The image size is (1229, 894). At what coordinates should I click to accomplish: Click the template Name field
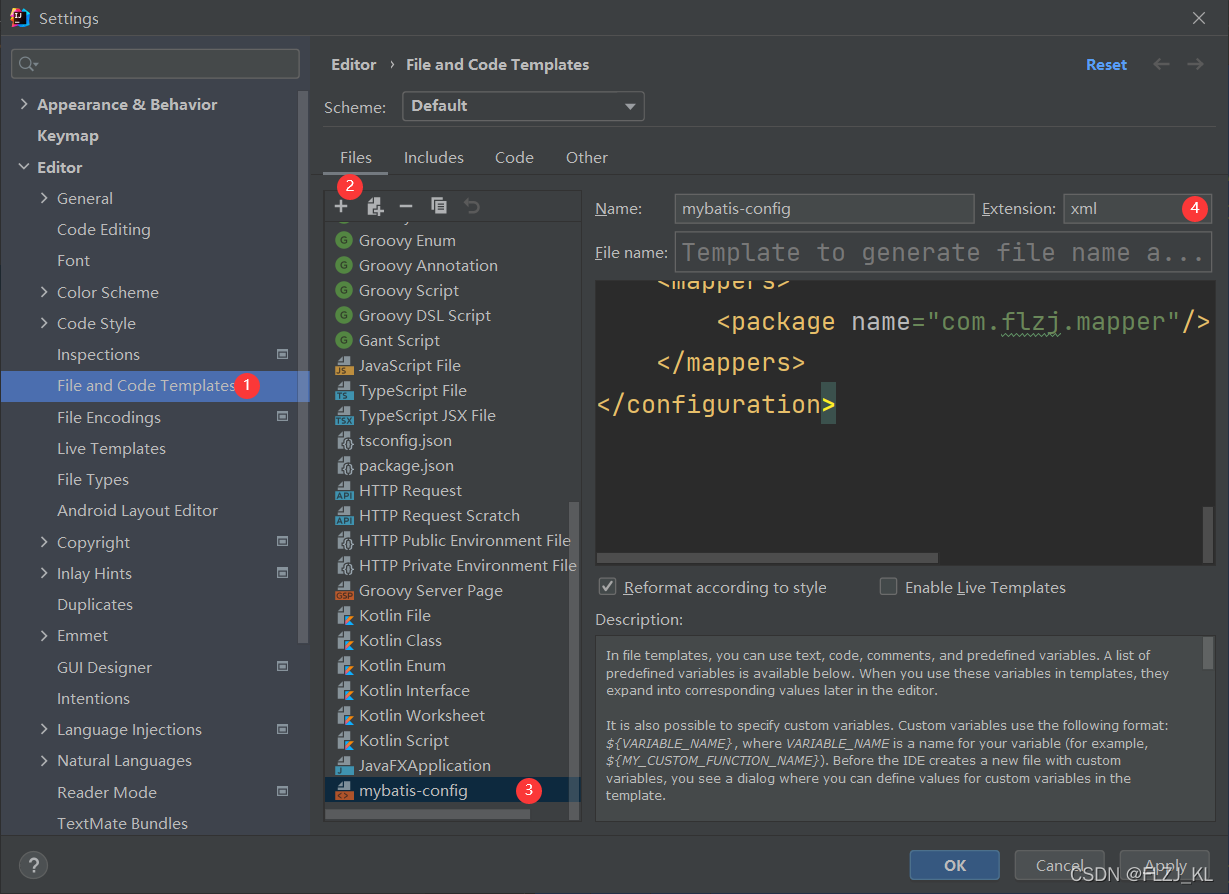click(x=824, y=209)
